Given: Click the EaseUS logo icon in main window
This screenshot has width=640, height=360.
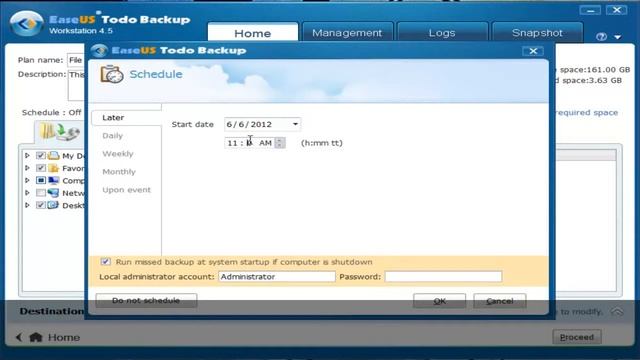Looking at the screenshot, I should pyautogui.click(x=27, y=23).
